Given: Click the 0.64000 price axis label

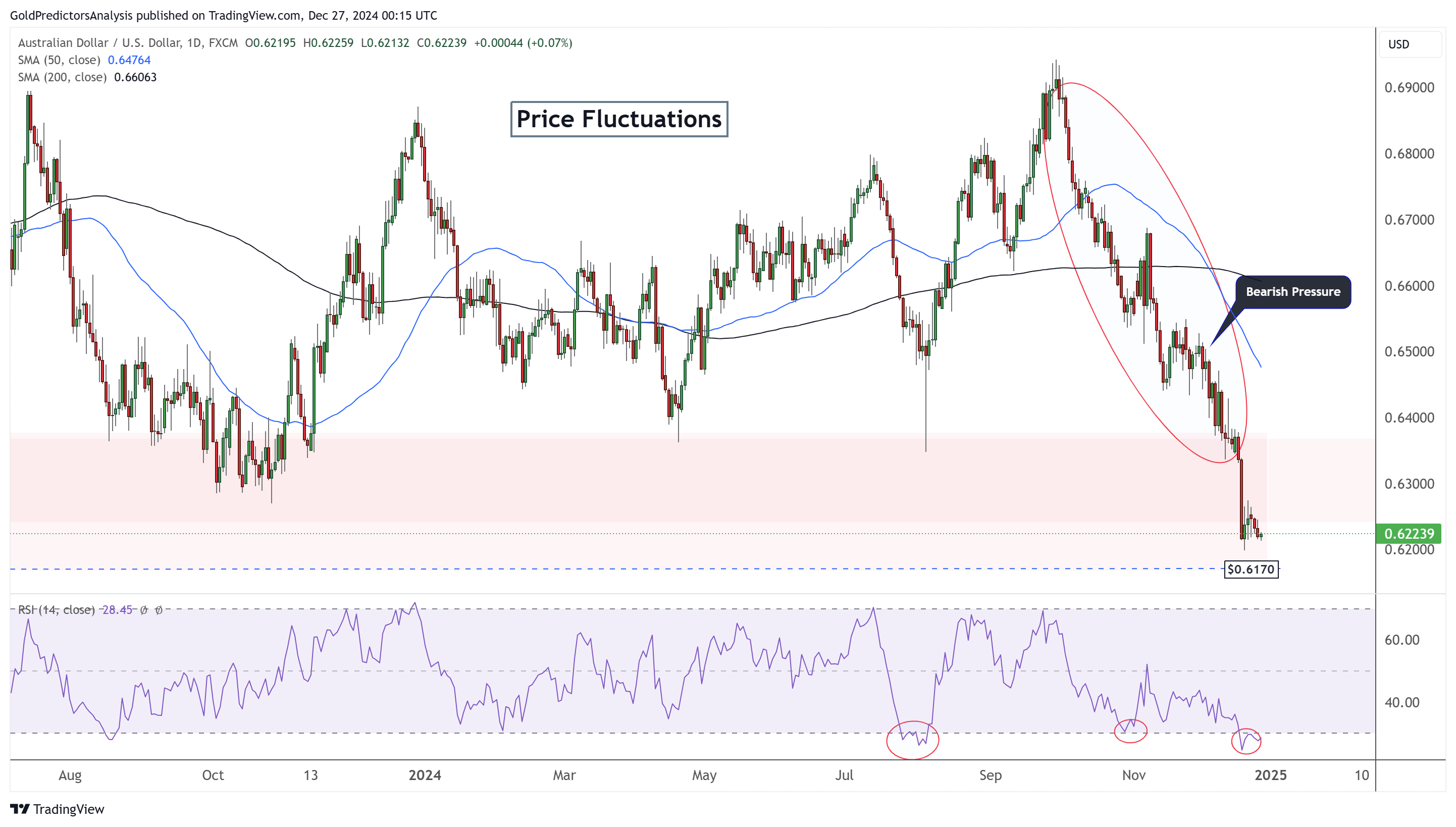Looking at the screenshot, I should (1409, 418).
